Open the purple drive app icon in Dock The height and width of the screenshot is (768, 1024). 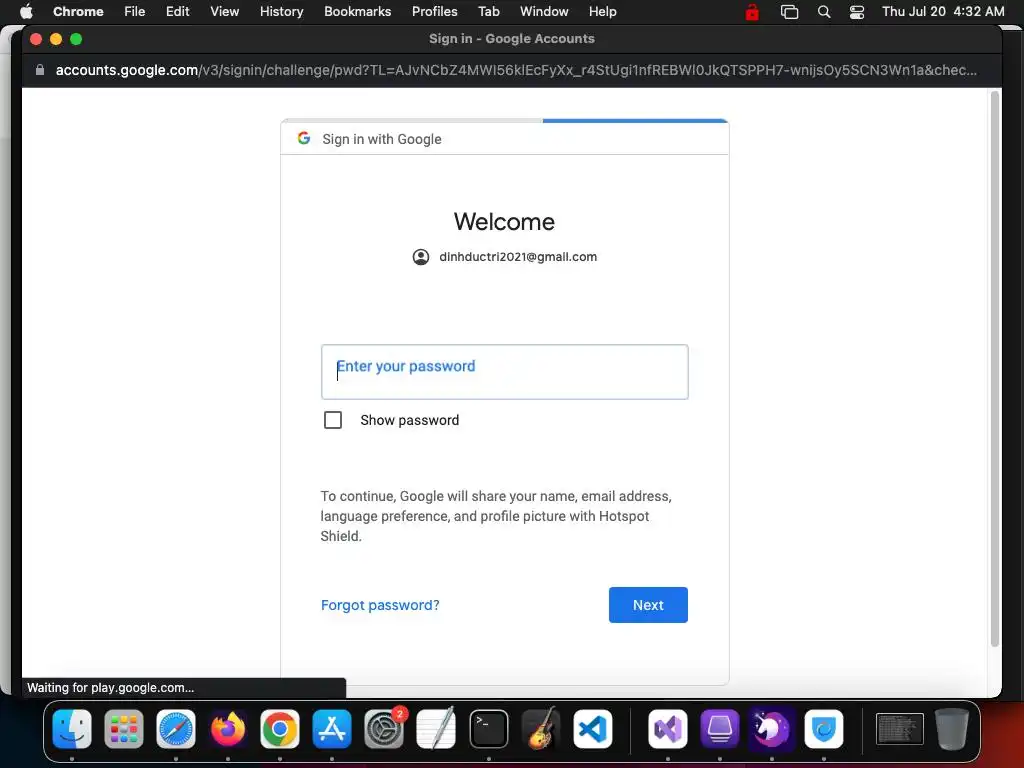pyautogui.click(x=720, y=729)
